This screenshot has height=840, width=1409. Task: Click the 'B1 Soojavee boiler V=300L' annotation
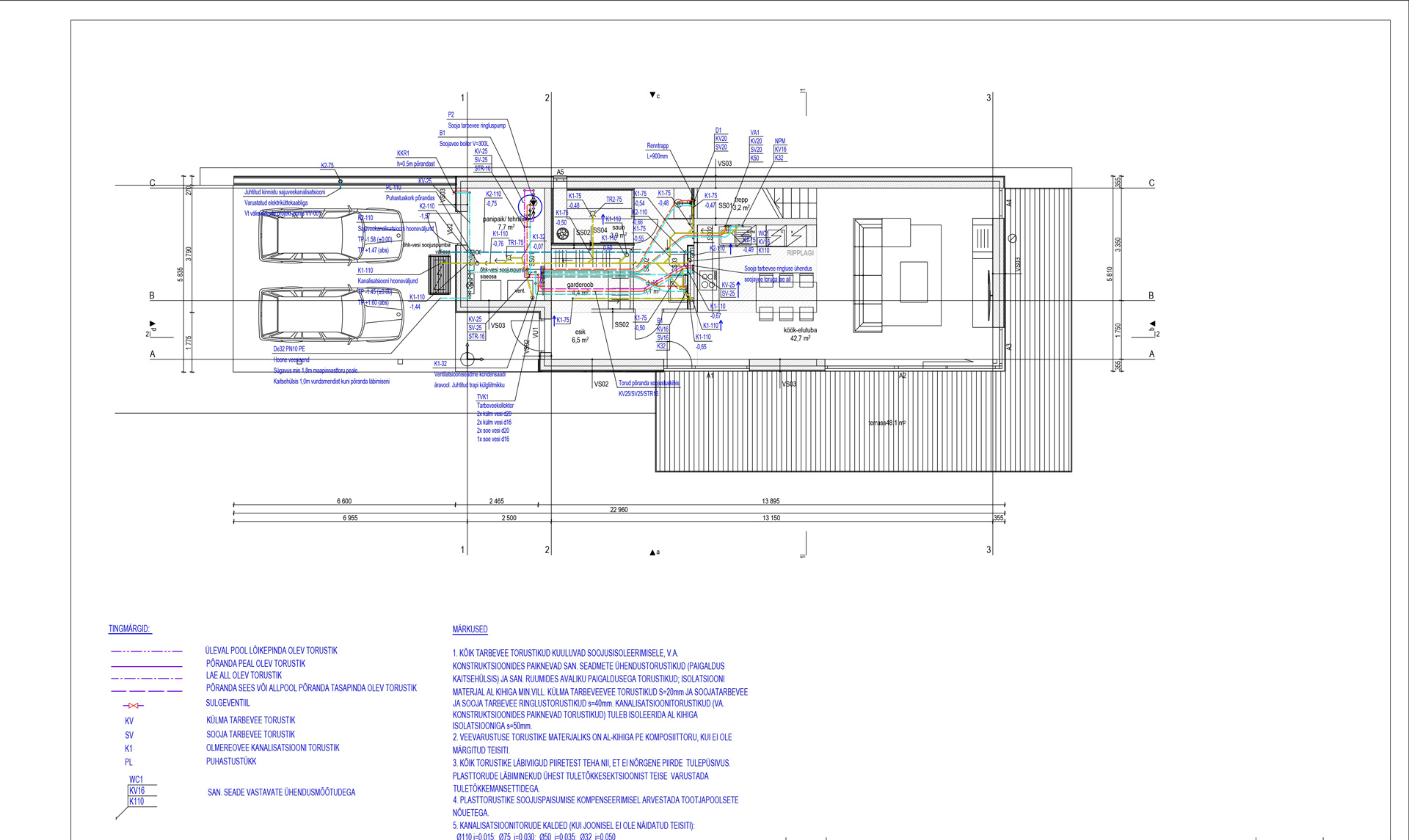pos(463,143)
